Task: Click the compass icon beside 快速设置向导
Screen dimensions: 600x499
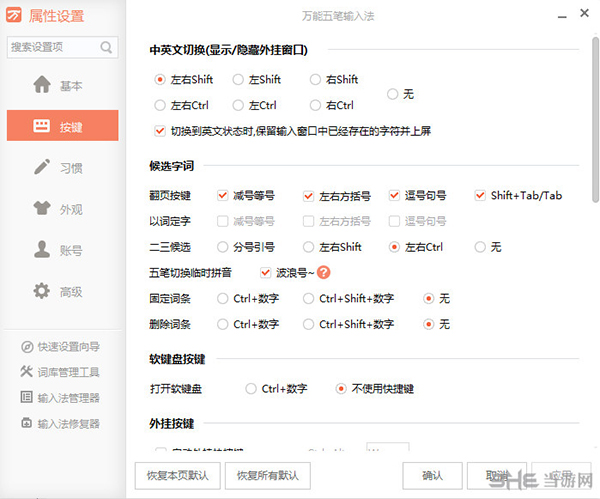Action: [27, 347]
